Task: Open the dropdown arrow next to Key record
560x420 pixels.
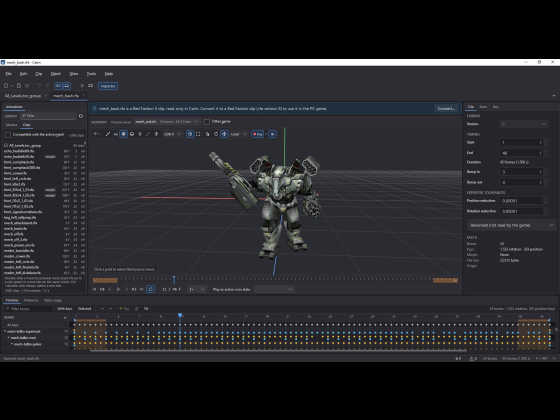Action: 266,134
